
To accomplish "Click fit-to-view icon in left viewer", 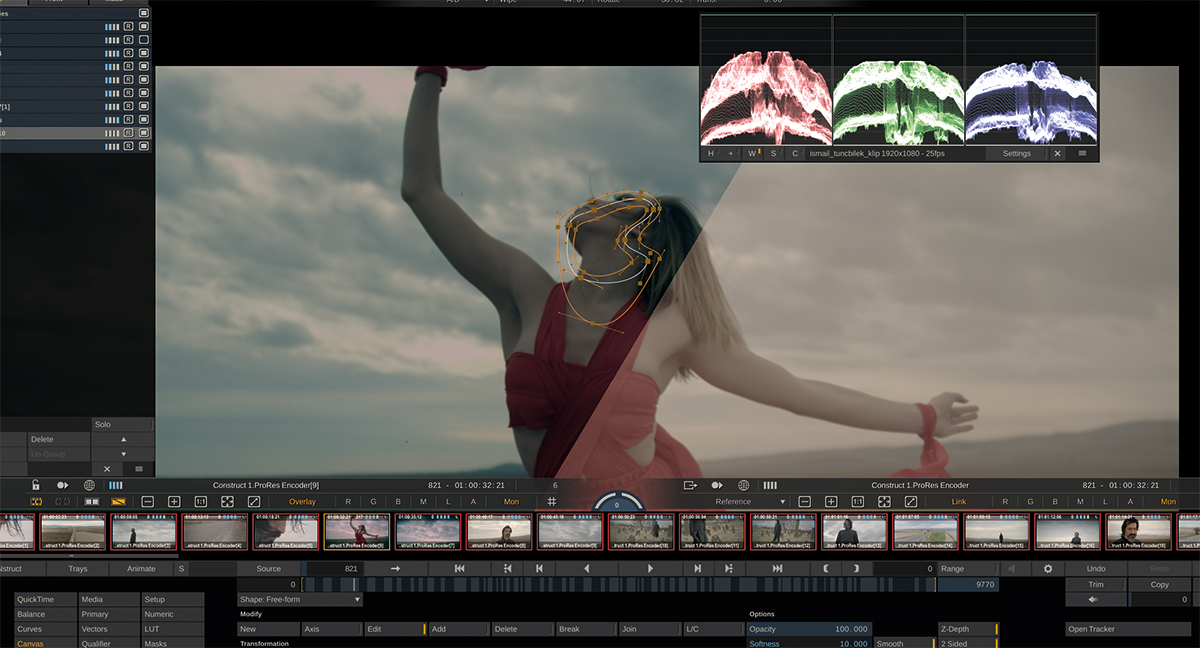I will coord(227,501).
